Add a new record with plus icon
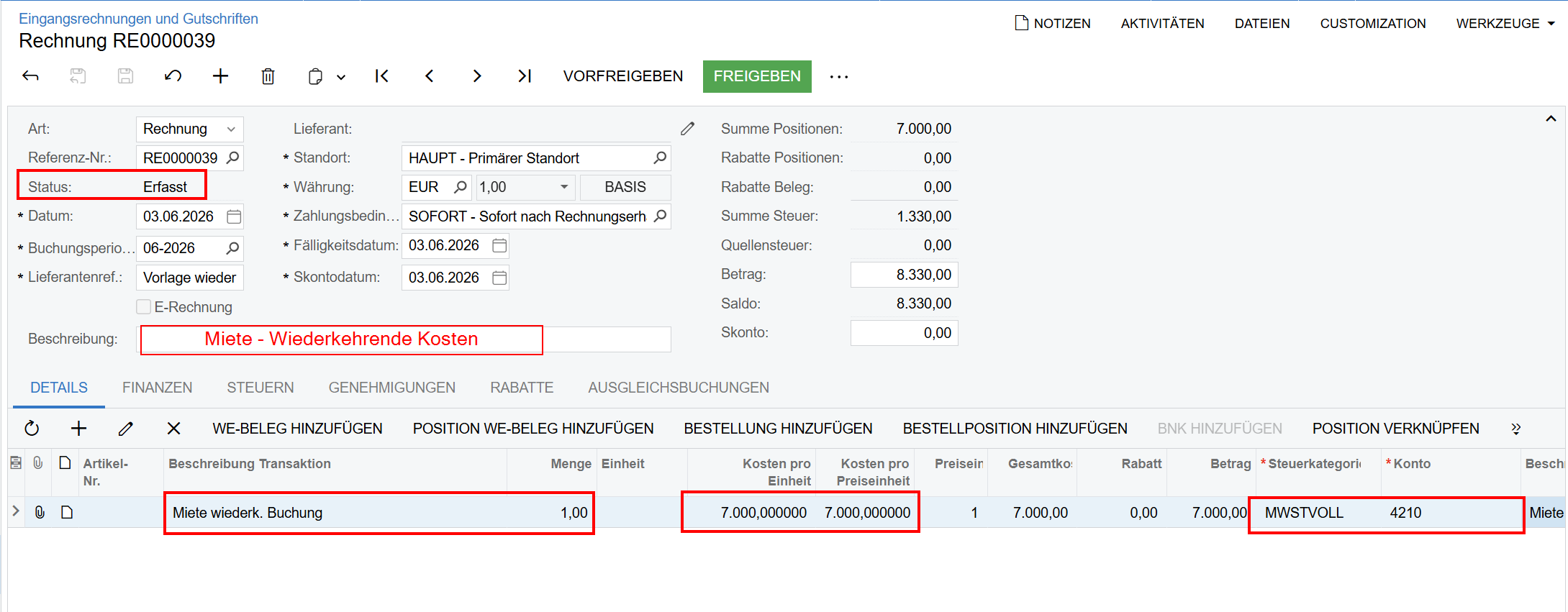Viewport: 1568px width, 612px height. (220, 76)
